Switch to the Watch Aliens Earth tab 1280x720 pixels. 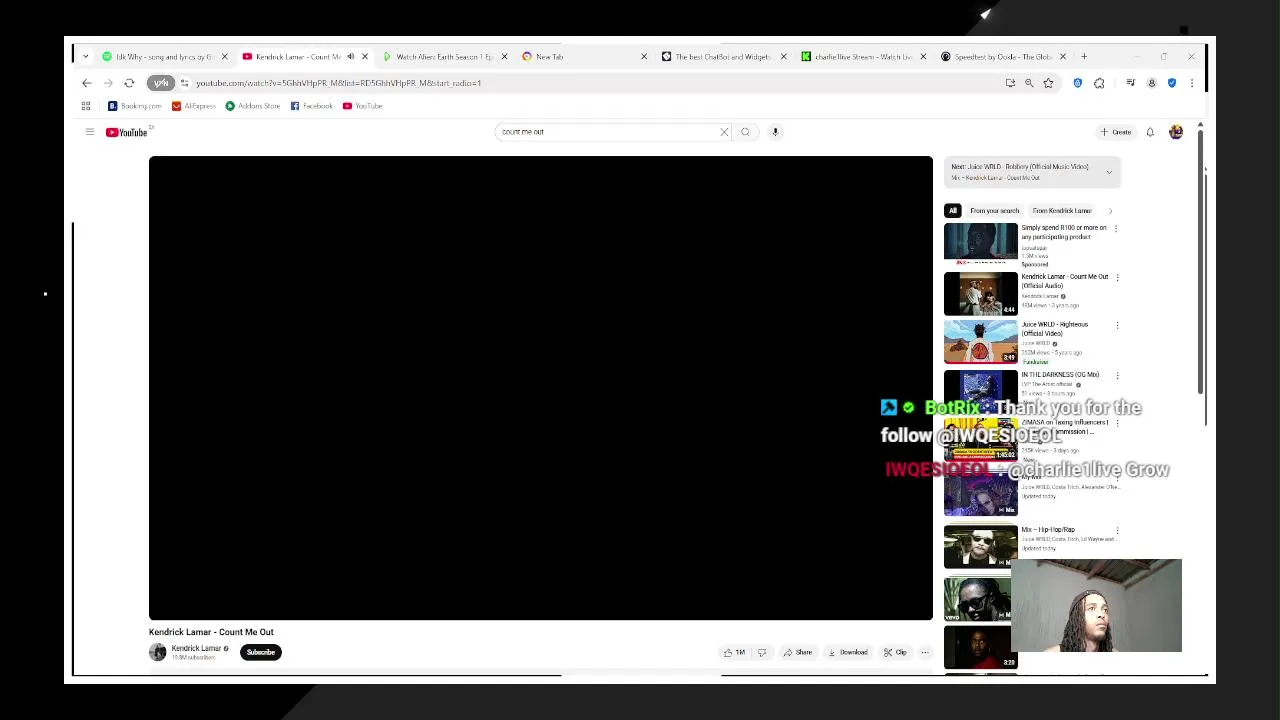(x=444, y=57)
